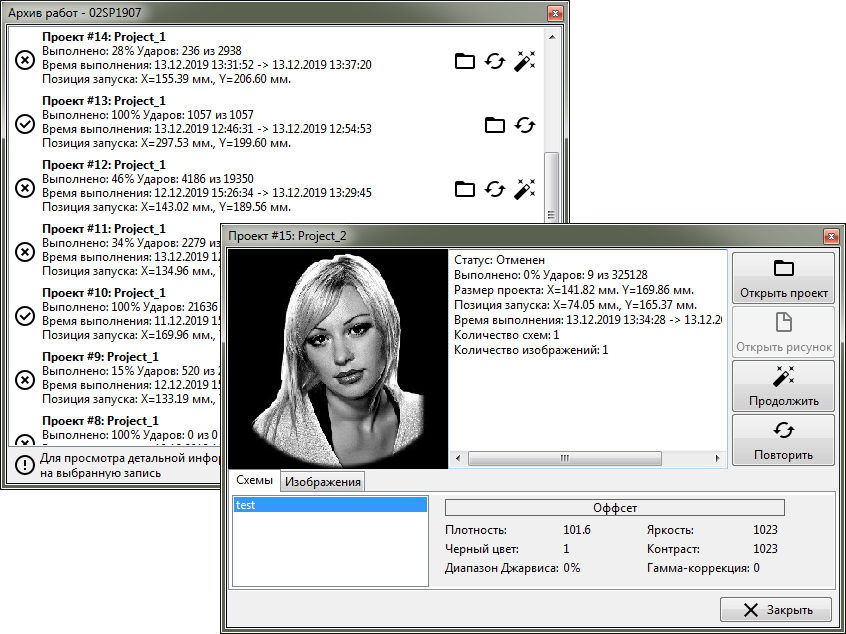Switch to the Схемы tab
This screenshot has height=634, width=846.
254,480
